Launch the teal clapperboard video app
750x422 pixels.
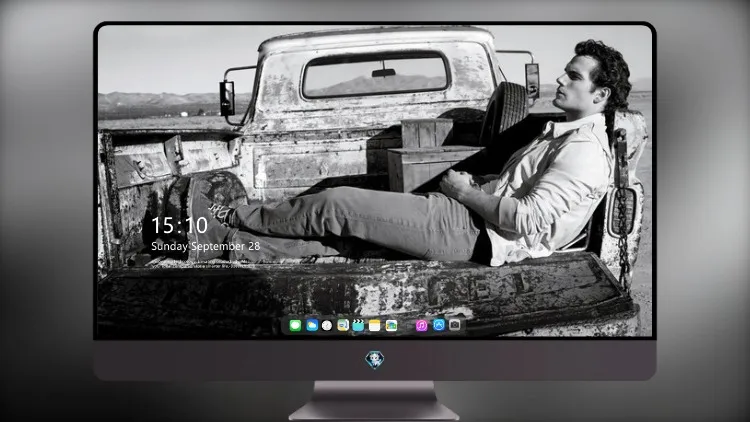358,326
